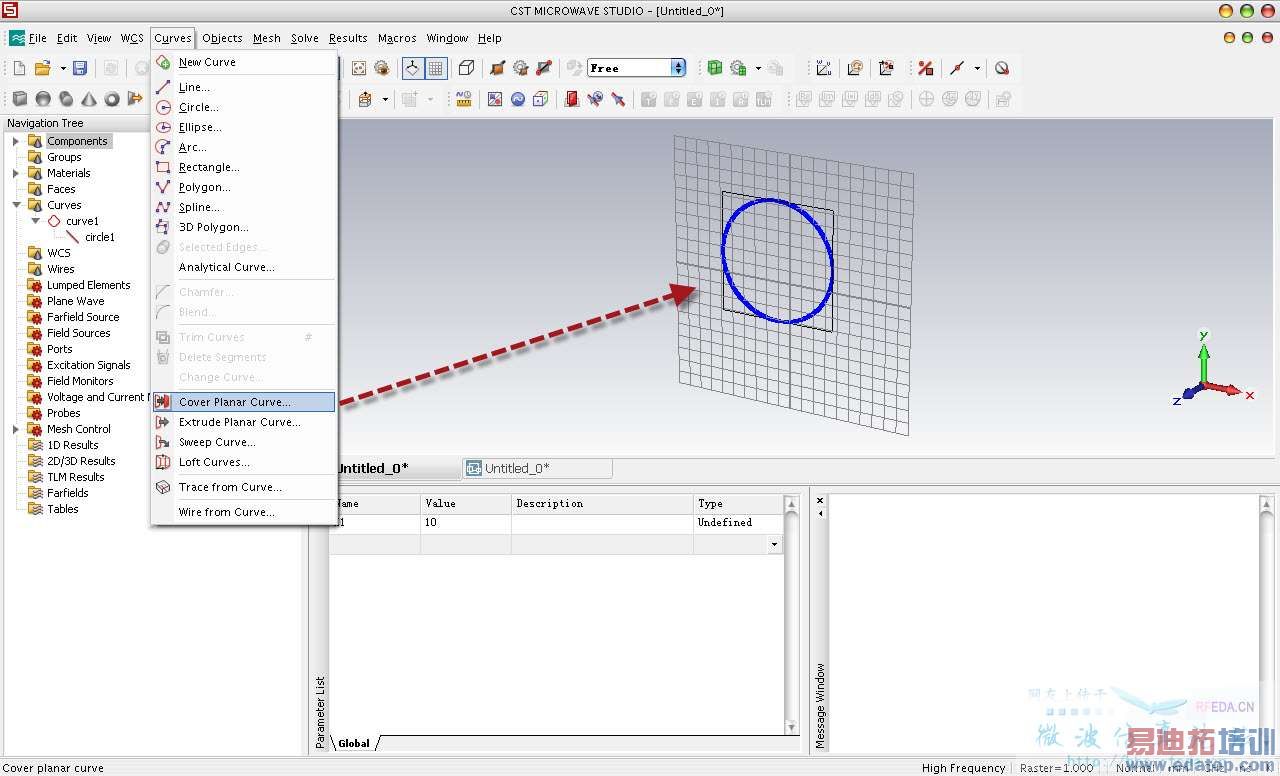Click the New file toolbar icon
The image size is (1280, 776).
(x=19, y=68)
